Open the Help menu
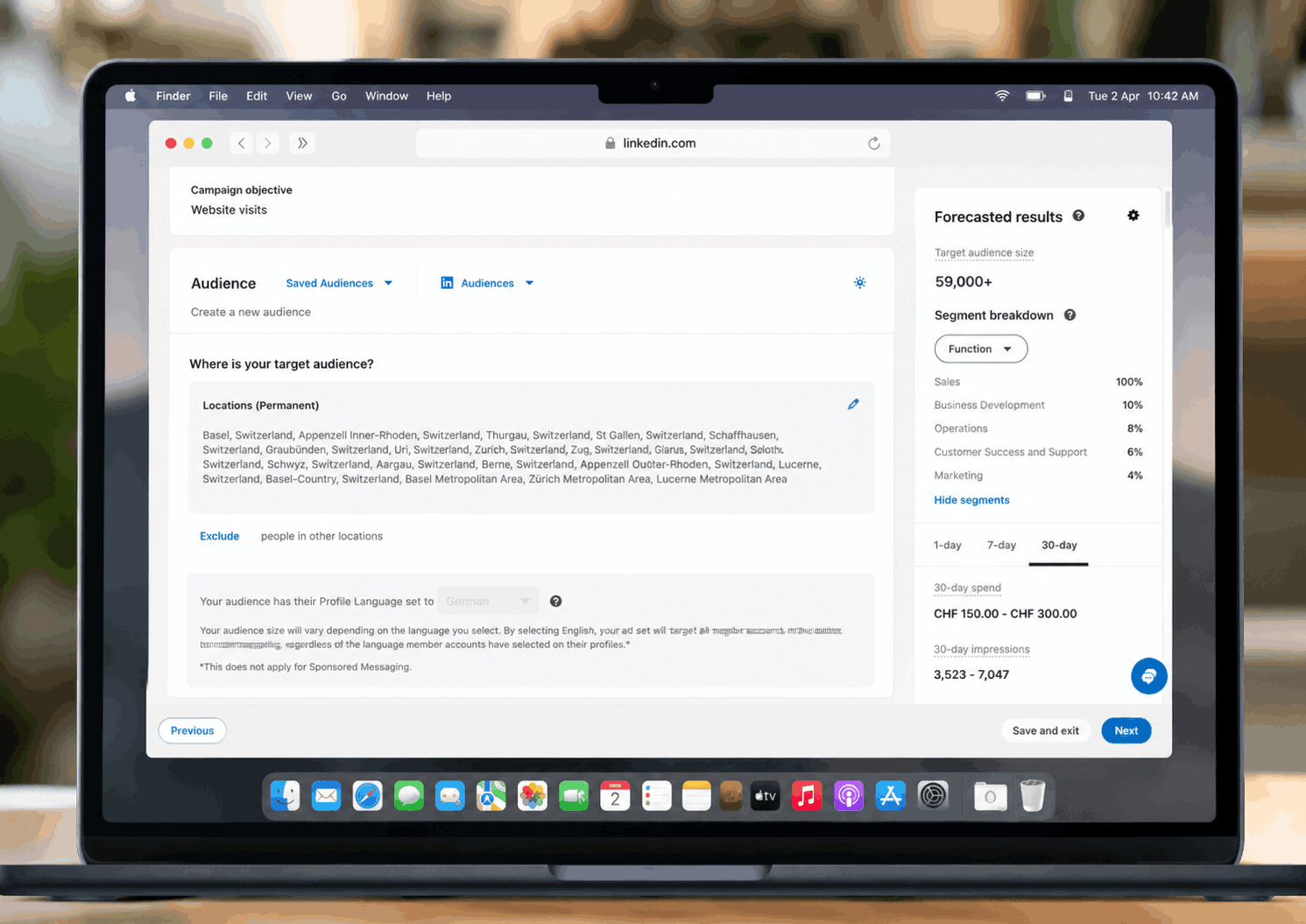The height and width of the screenshot is (924, 1306). click(439, 95)
